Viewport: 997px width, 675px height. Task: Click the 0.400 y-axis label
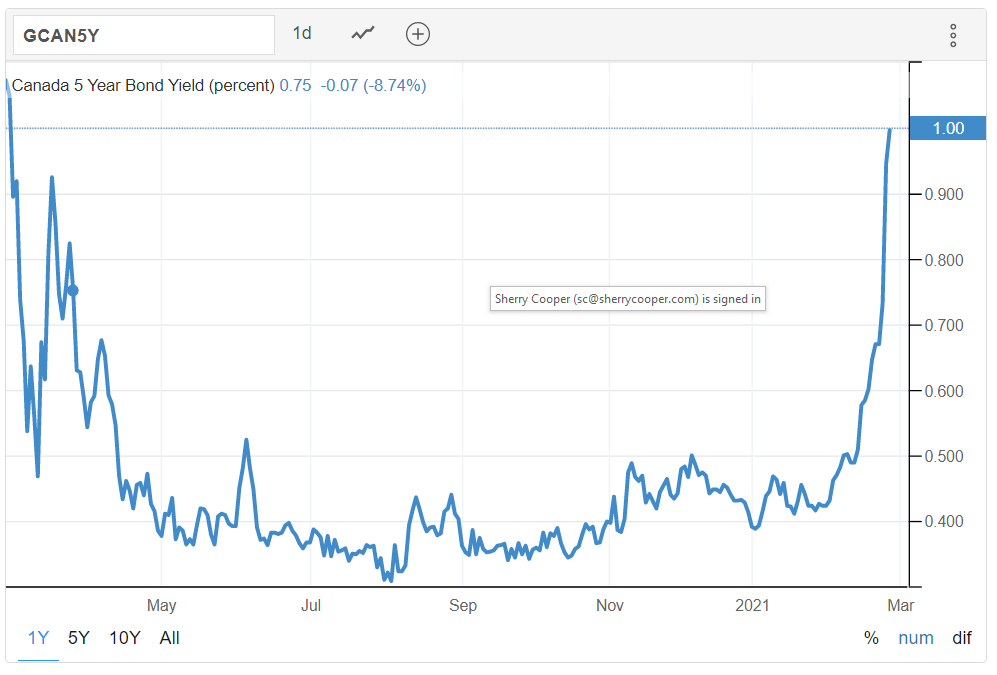[944, 521]
